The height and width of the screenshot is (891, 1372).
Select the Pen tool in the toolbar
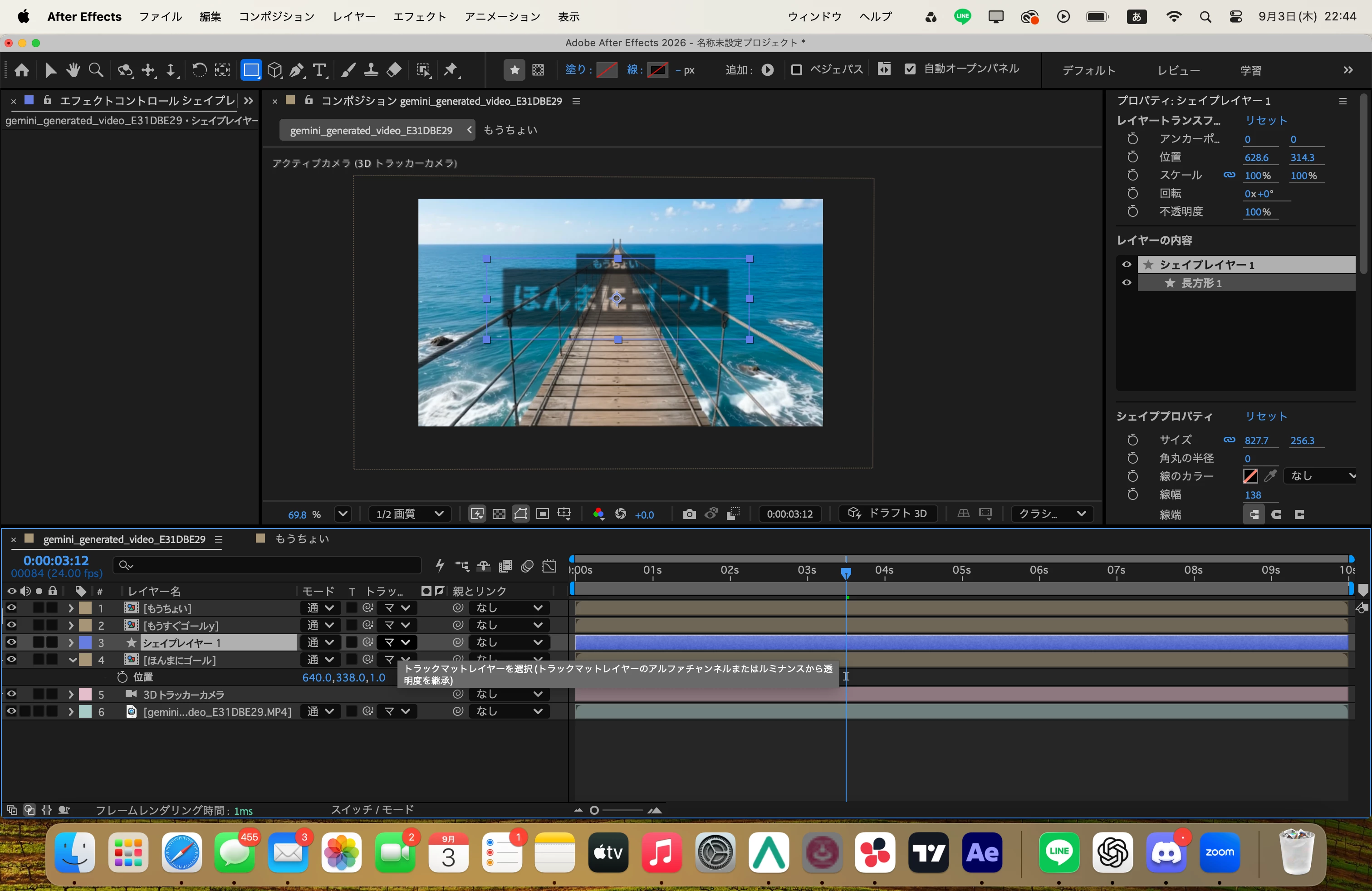[297, 70]
